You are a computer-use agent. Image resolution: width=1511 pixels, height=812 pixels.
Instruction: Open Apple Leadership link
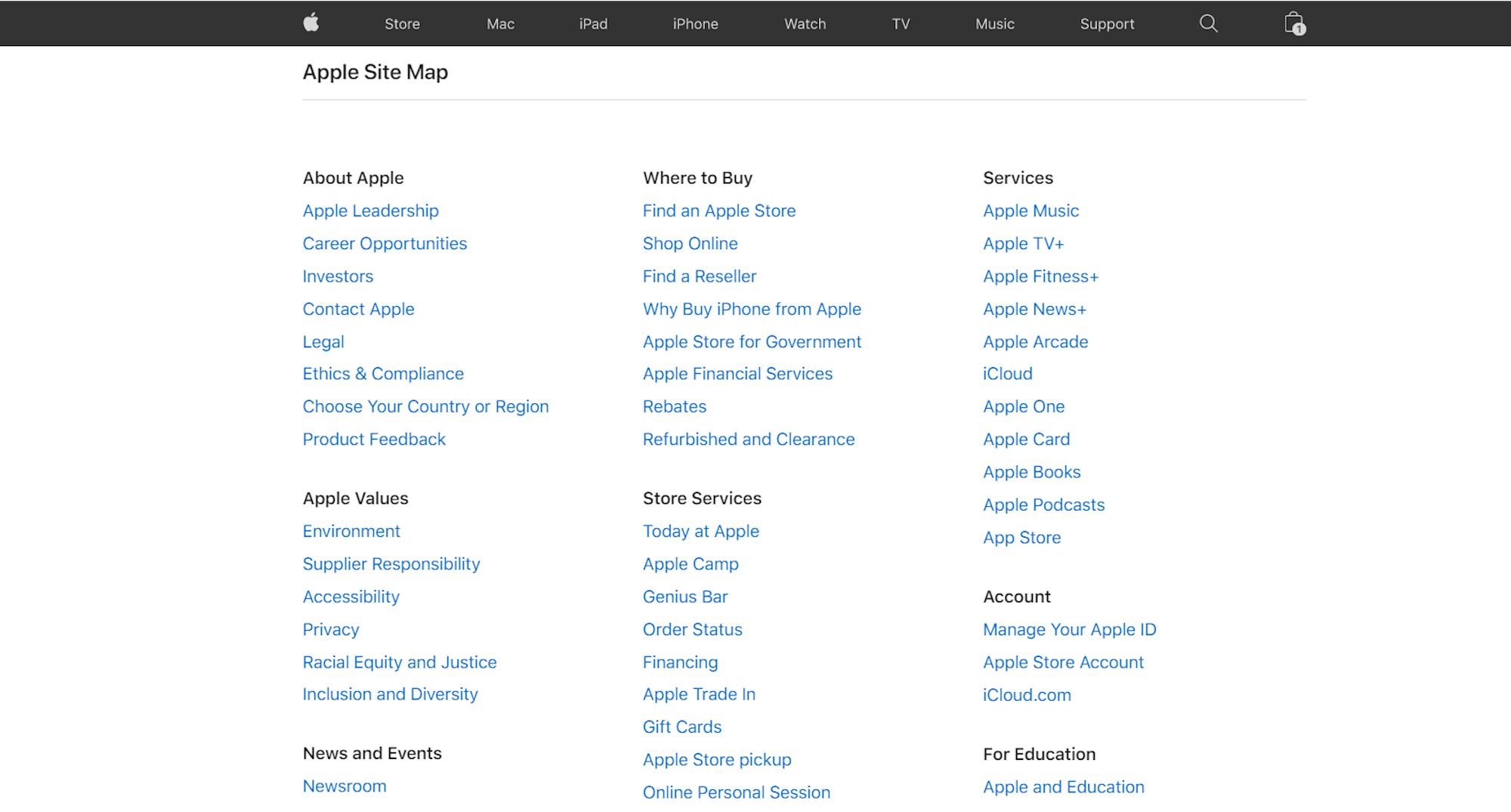(x=370, y=211)
